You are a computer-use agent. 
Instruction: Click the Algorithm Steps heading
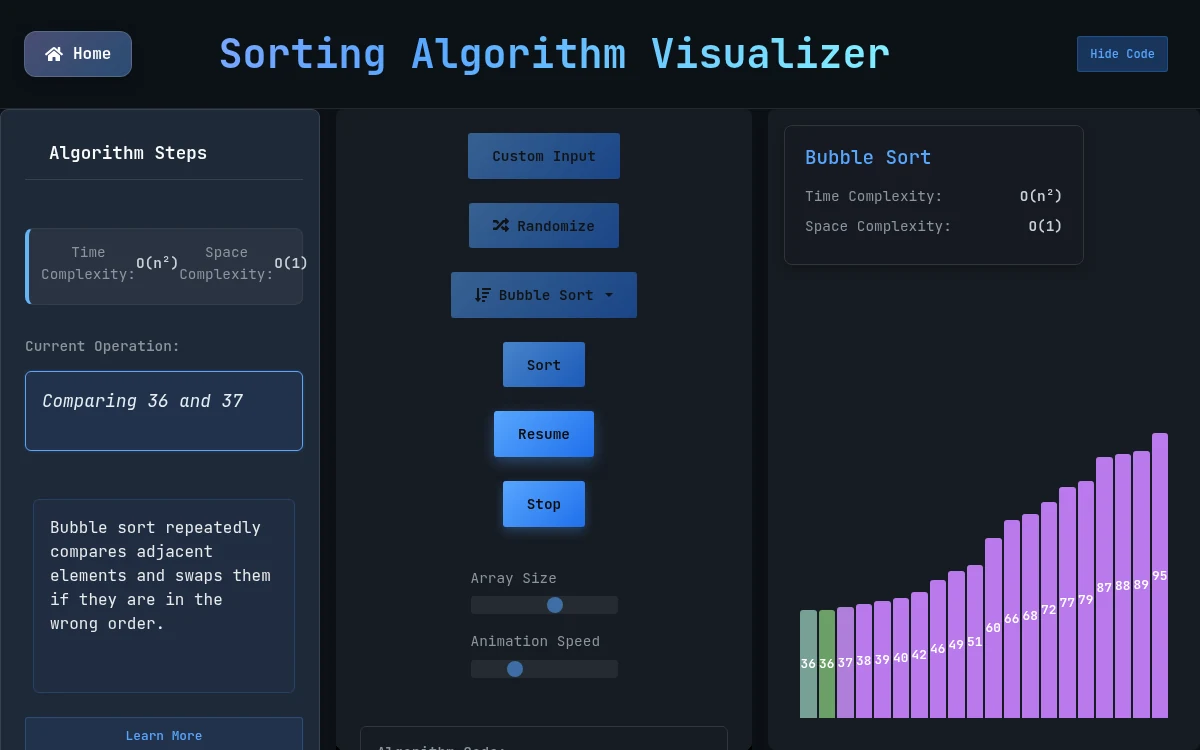(128, 153)
